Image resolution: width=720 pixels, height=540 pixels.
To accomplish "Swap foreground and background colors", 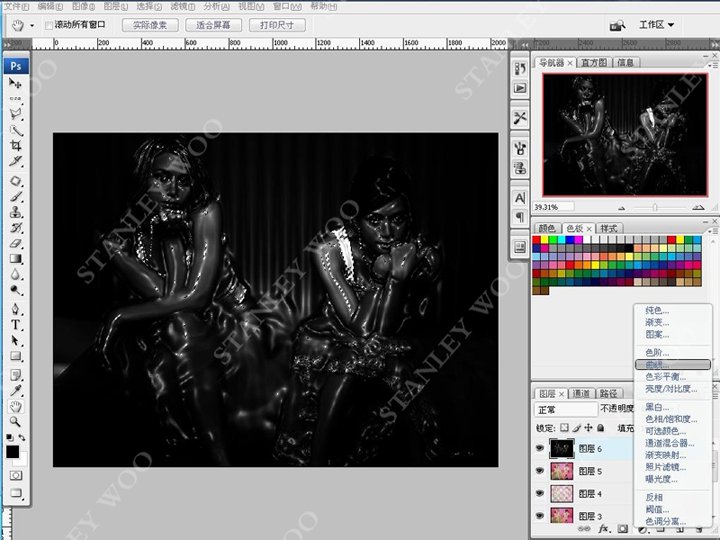I will click(x=22, y=438).
